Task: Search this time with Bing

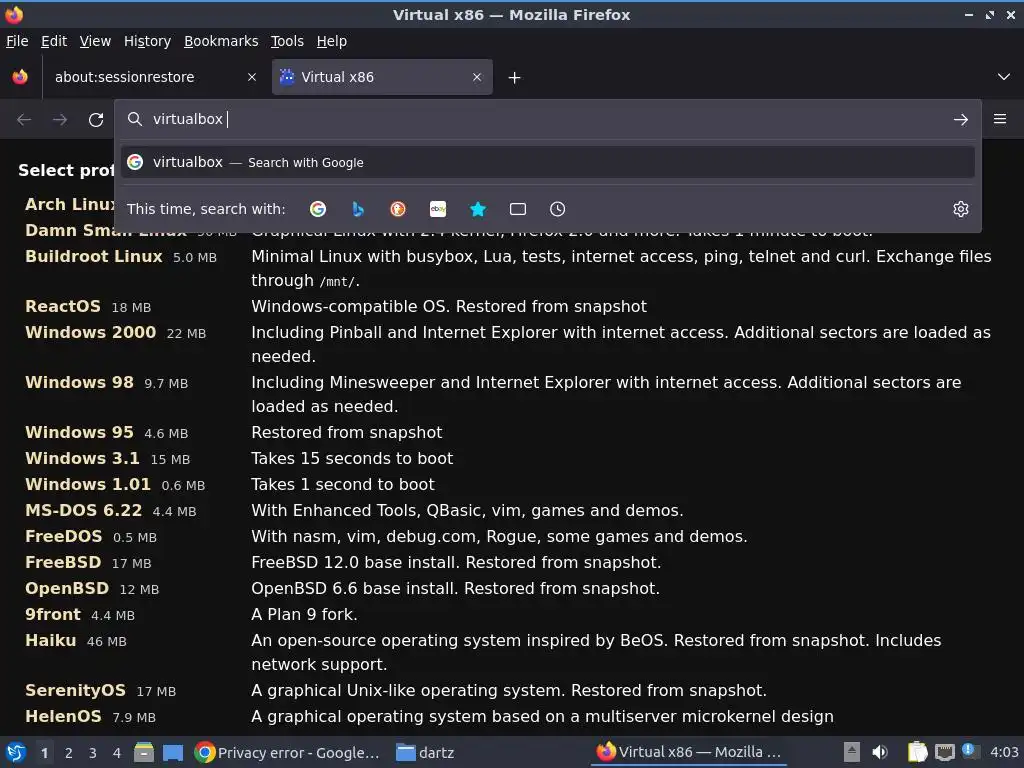Action: point(358,209)
